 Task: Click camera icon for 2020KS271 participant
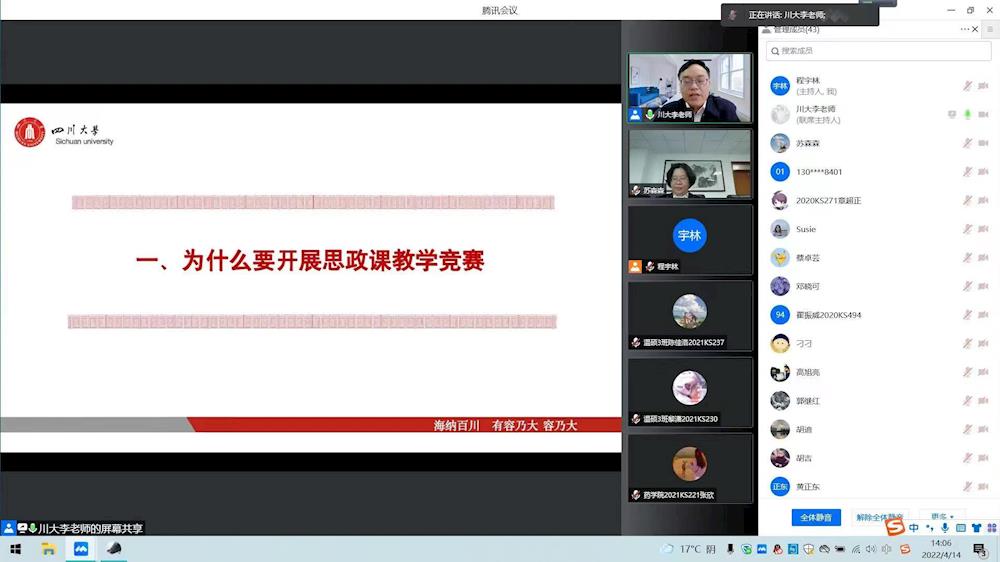click(983, 200)
